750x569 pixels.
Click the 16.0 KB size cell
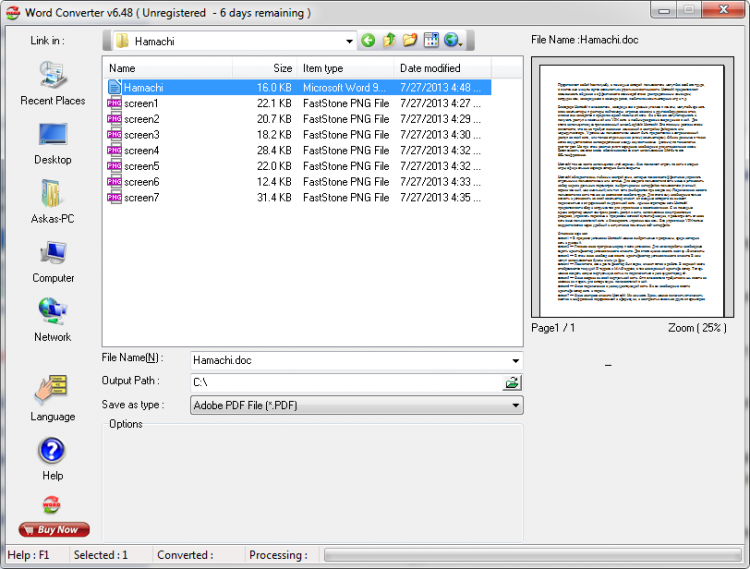[274, 88]
